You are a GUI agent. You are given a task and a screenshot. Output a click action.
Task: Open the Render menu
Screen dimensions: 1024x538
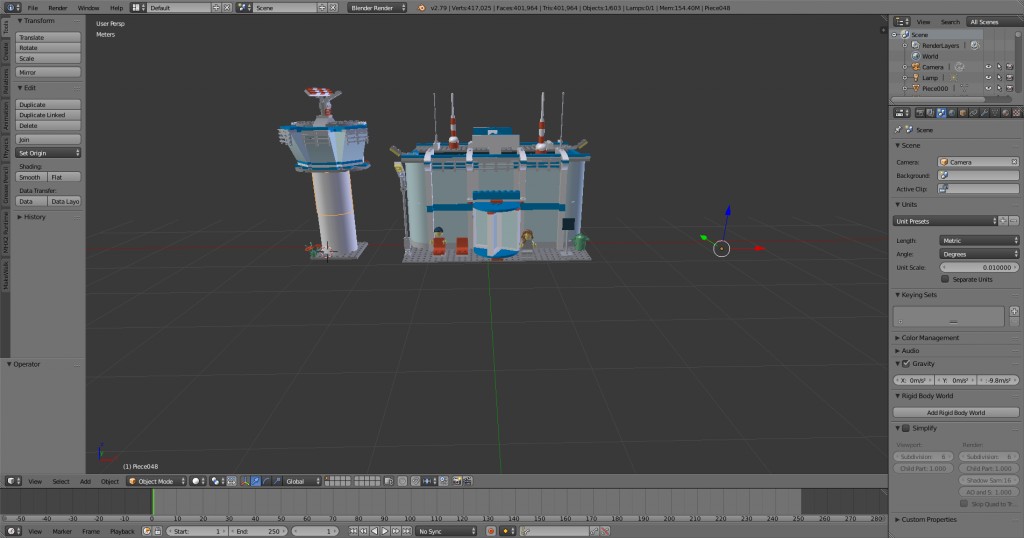57,8
